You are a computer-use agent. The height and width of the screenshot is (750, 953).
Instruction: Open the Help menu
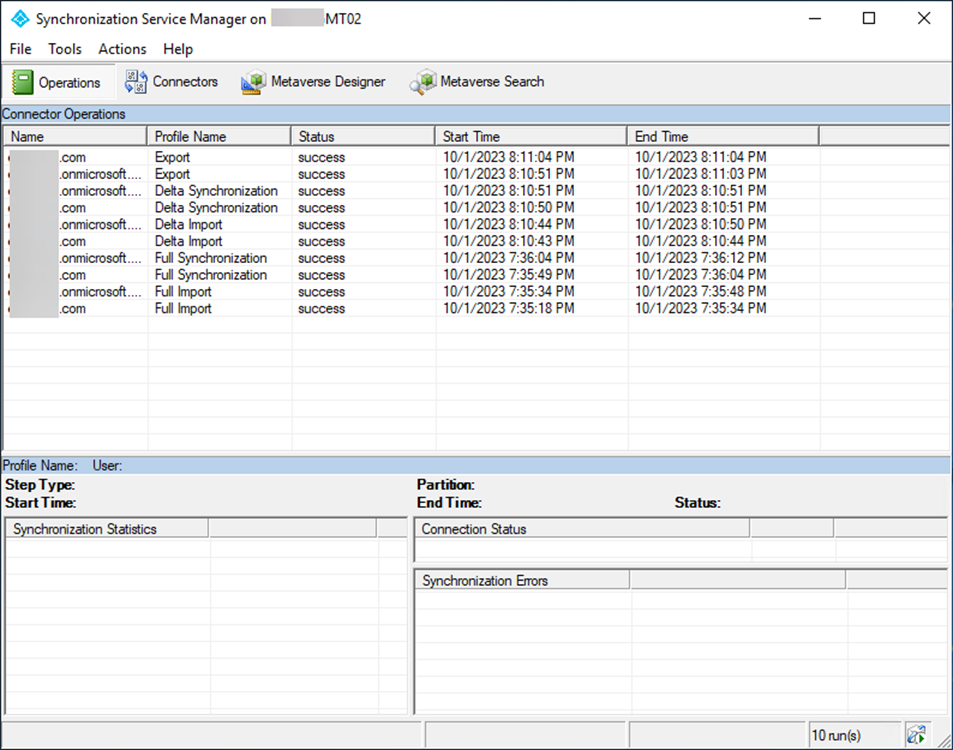tap(177, 49)
